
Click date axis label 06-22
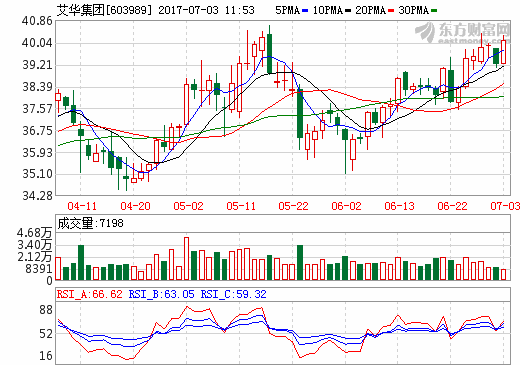[x=452, y=206]
